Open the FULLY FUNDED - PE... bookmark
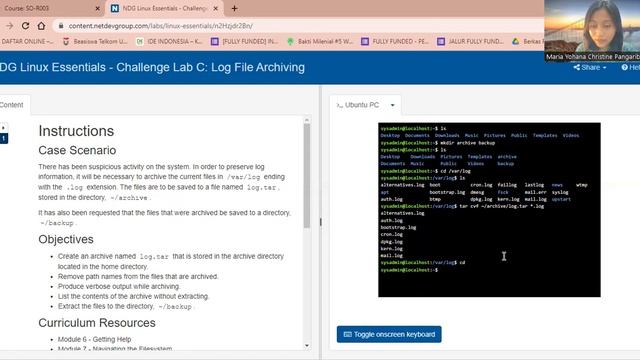The width and height of the screenshot is (640, 360). [395, 41]
